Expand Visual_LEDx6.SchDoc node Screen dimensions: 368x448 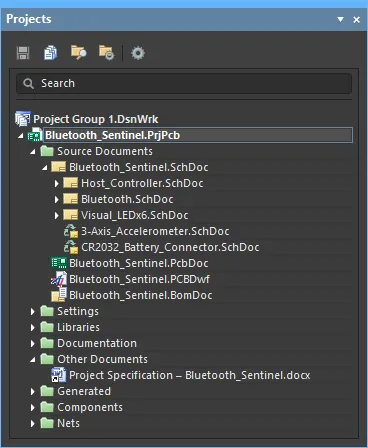57,215
